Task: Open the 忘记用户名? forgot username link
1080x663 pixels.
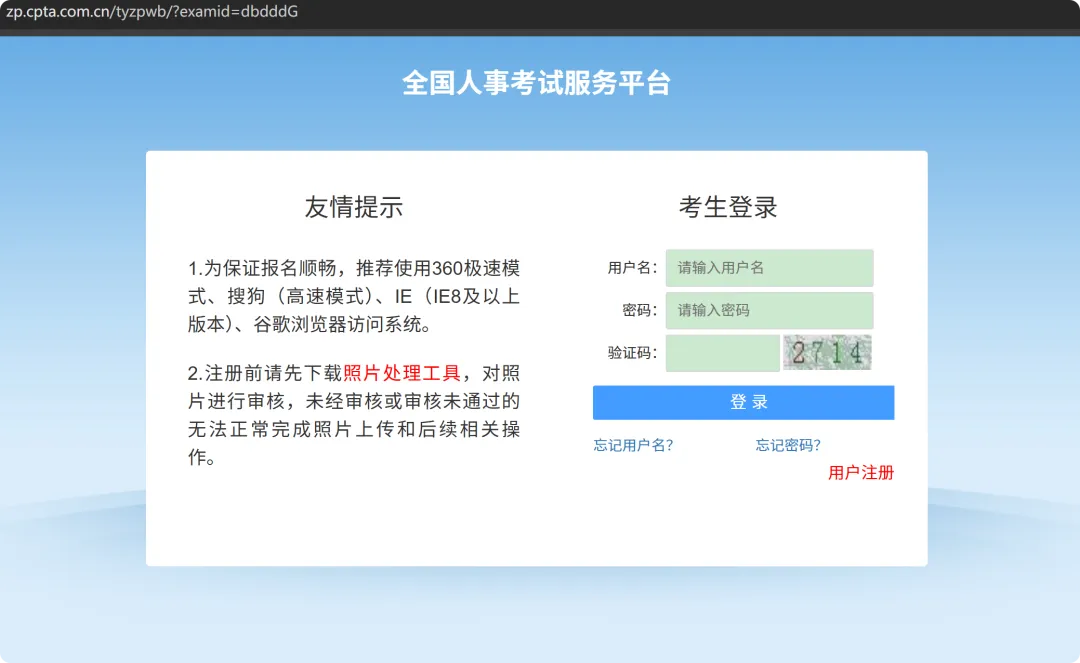Action: coord(633,445)
